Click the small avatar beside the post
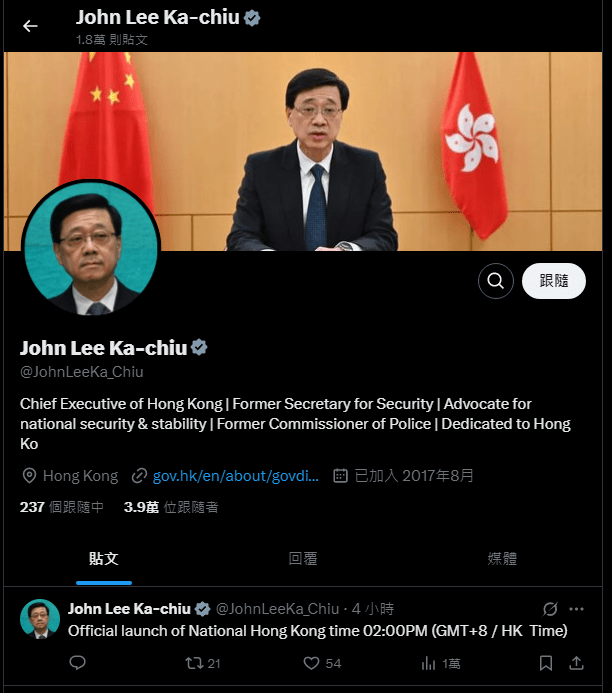This screenshot has height=693, width=612. 40,619
